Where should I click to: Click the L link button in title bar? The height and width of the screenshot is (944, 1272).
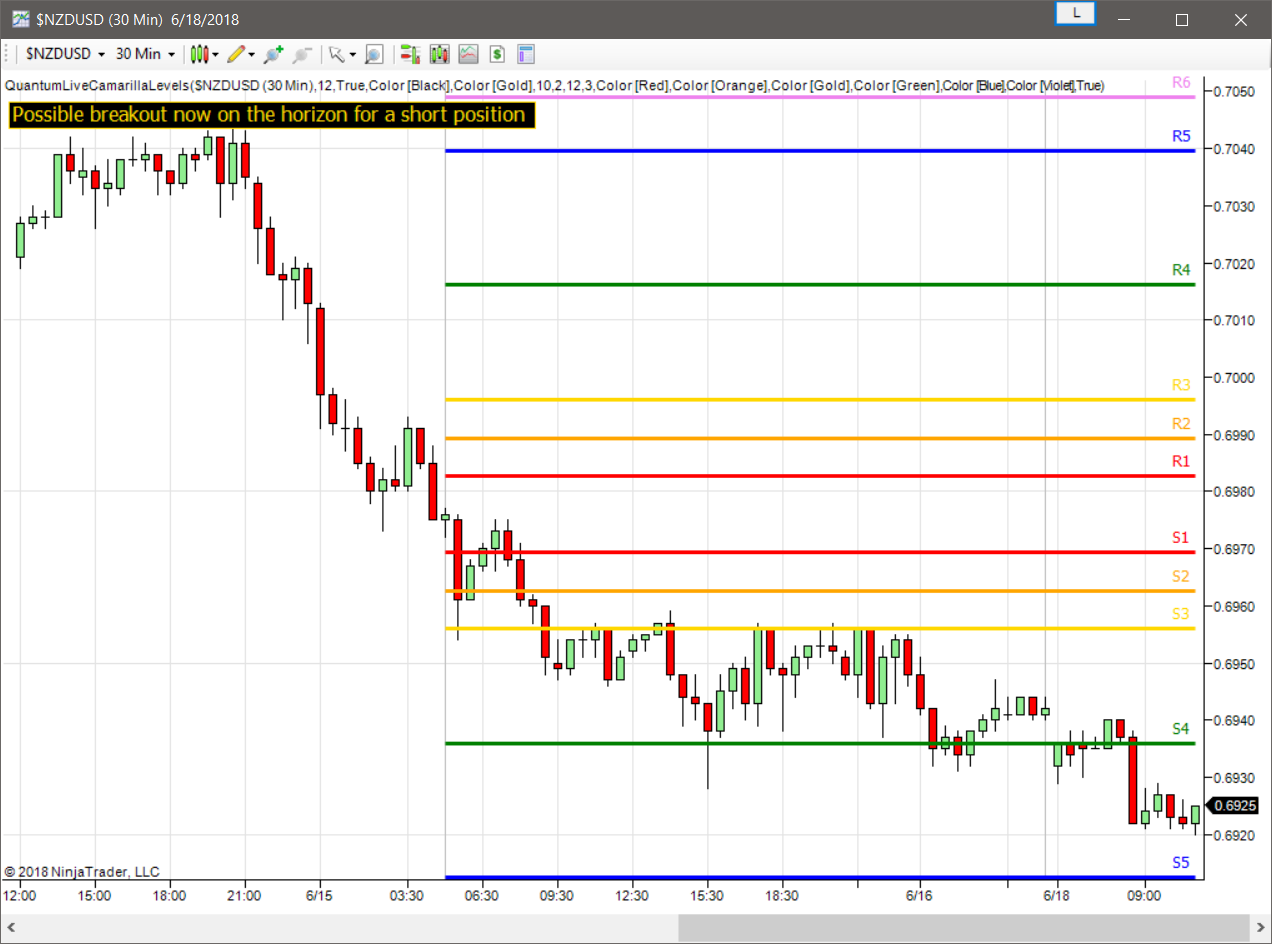(x=1076, y=13)
